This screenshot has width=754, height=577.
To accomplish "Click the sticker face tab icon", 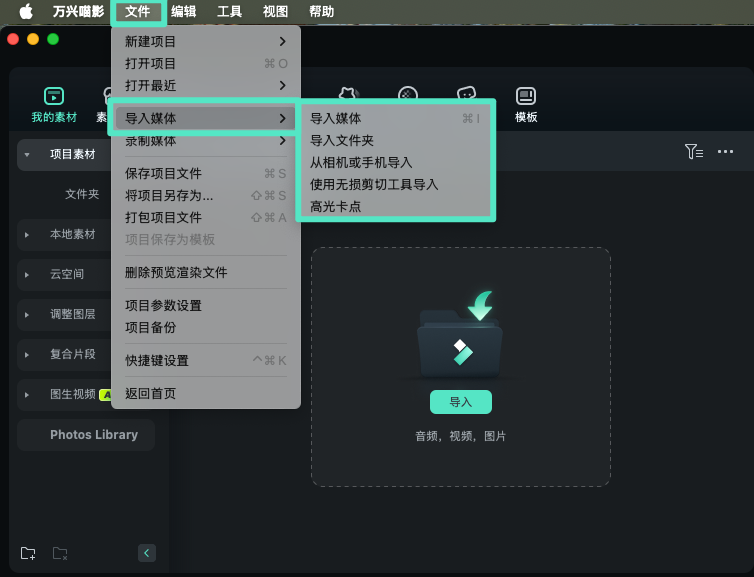I will pos(466,94).
